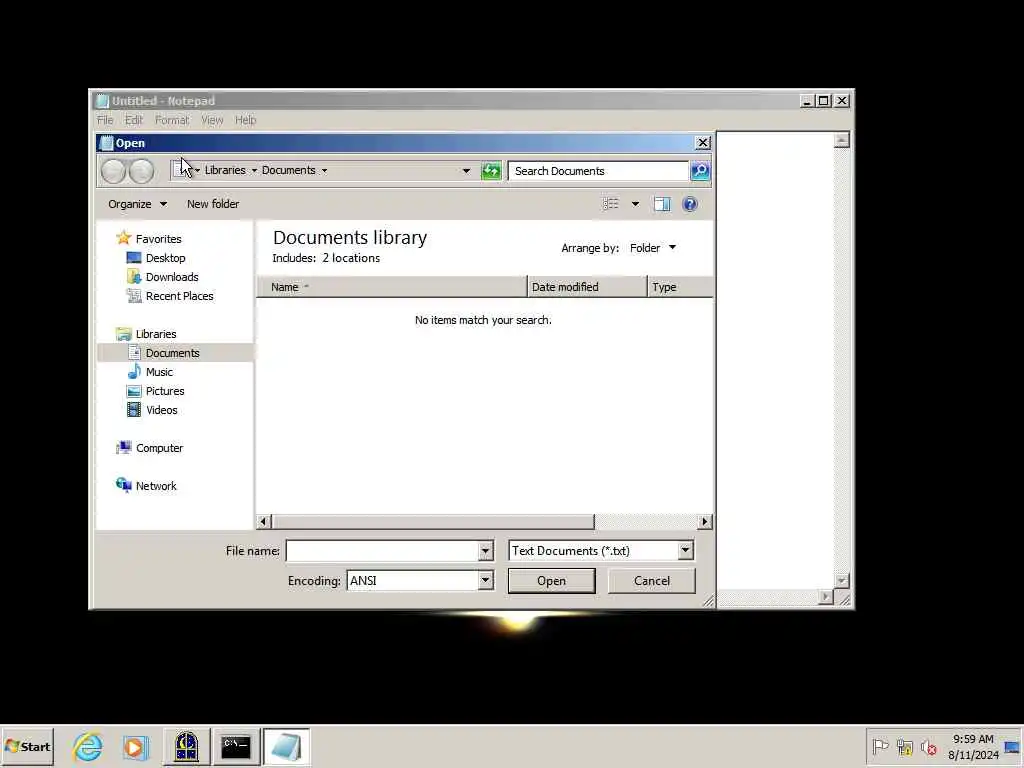Open Music library in sidebar
1024x768 pixels.
click(150, 372)
